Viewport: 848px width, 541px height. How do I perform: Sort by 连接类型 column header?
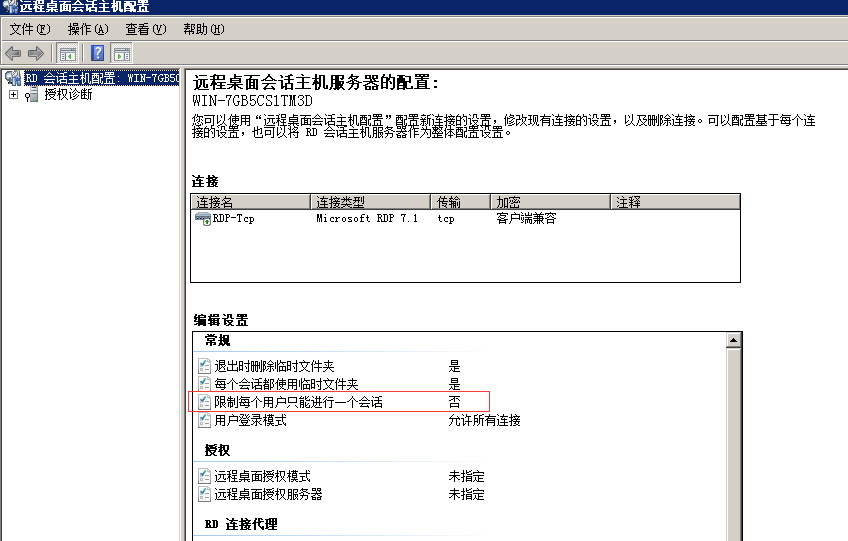370,202
